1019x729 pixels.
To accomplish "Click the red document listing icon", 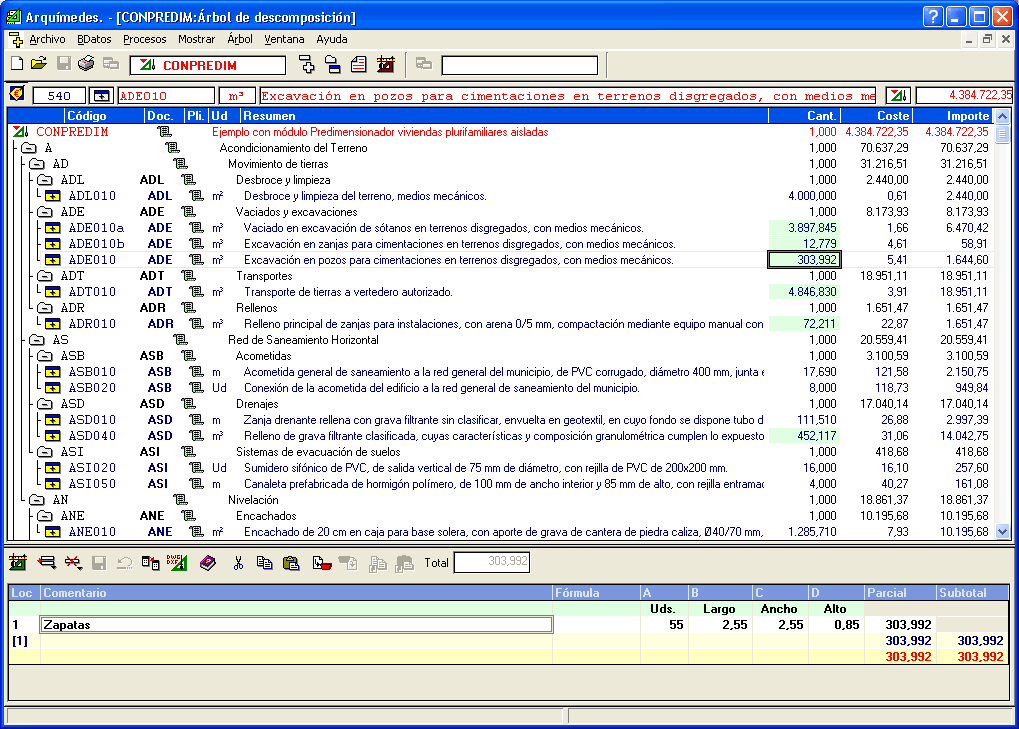I will (358, 64).
